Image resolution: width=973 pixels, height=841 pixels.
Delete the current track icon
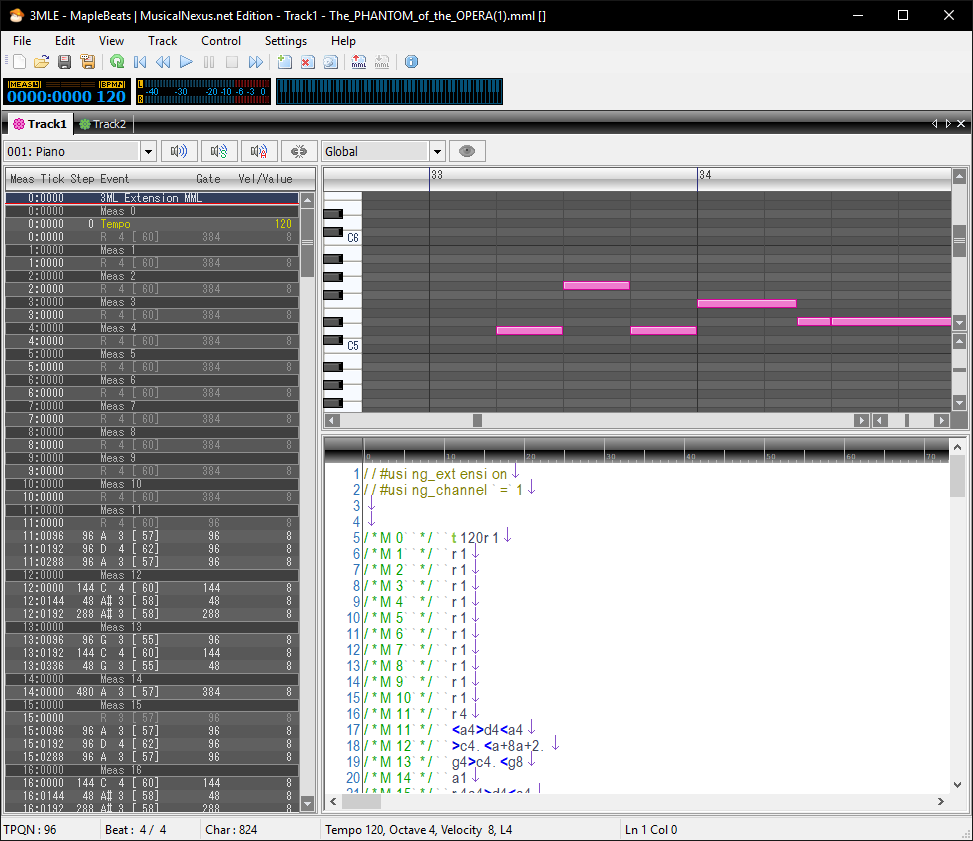pyautogui.click(x=307, y=61)
